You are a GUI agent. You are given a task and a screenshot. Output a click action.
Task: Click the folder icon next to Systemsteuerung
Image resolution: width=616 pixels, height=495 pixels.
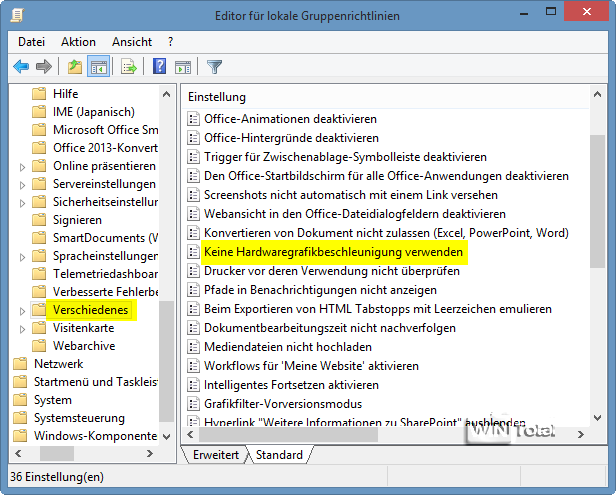tap(20, 418)
